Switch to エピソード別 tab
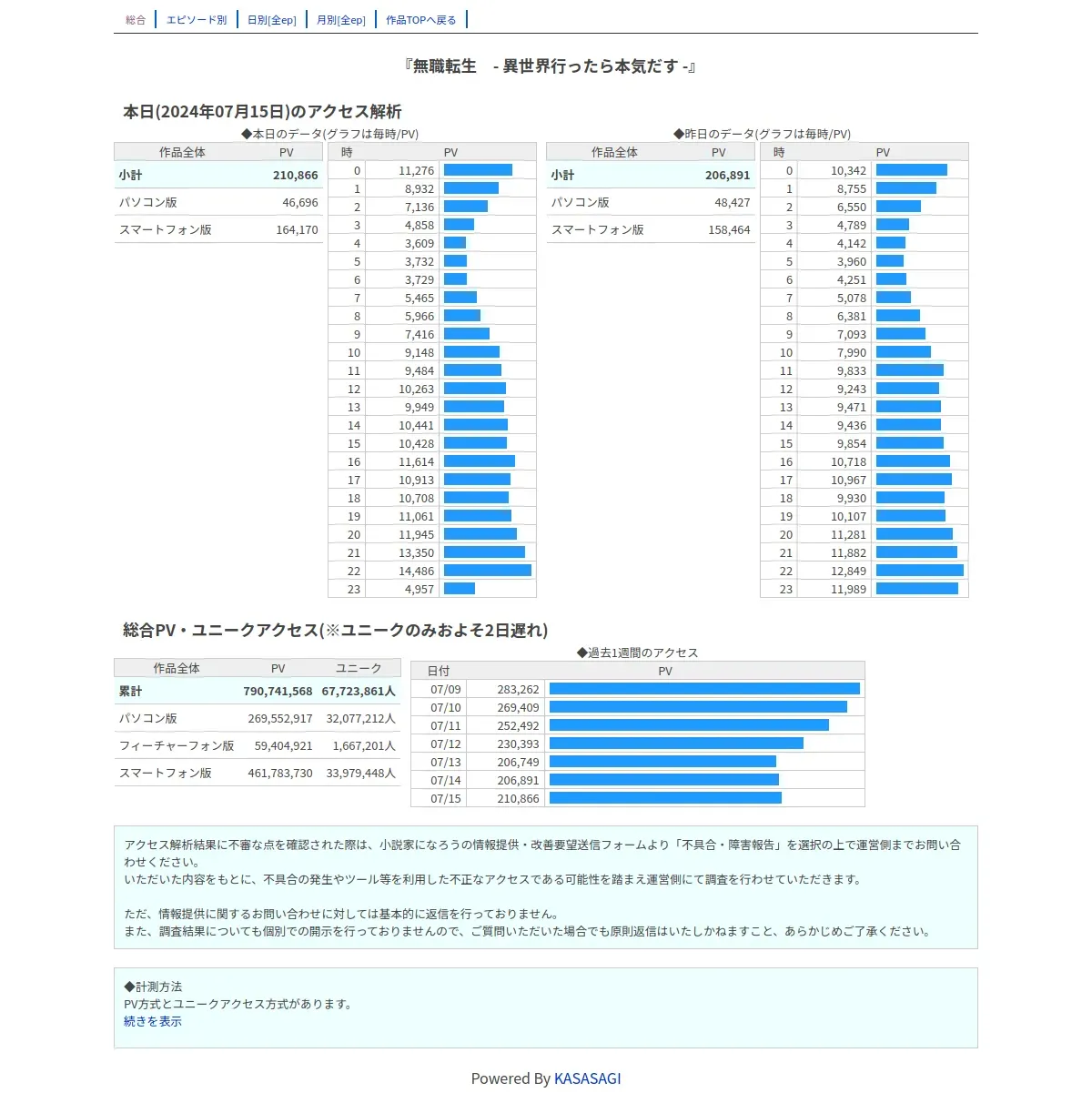The image size is (1092, 1093). point(197,20)
